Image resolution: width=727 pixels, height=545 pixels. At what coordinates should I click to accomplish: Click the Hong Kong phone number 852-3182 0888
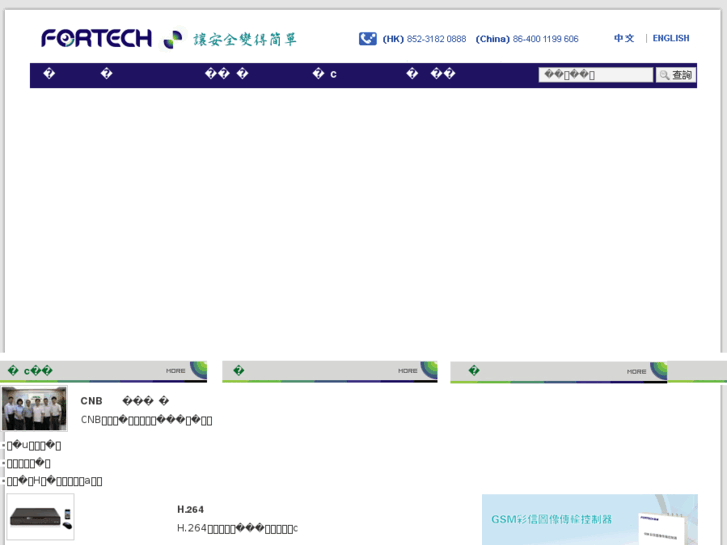point(436,39)
